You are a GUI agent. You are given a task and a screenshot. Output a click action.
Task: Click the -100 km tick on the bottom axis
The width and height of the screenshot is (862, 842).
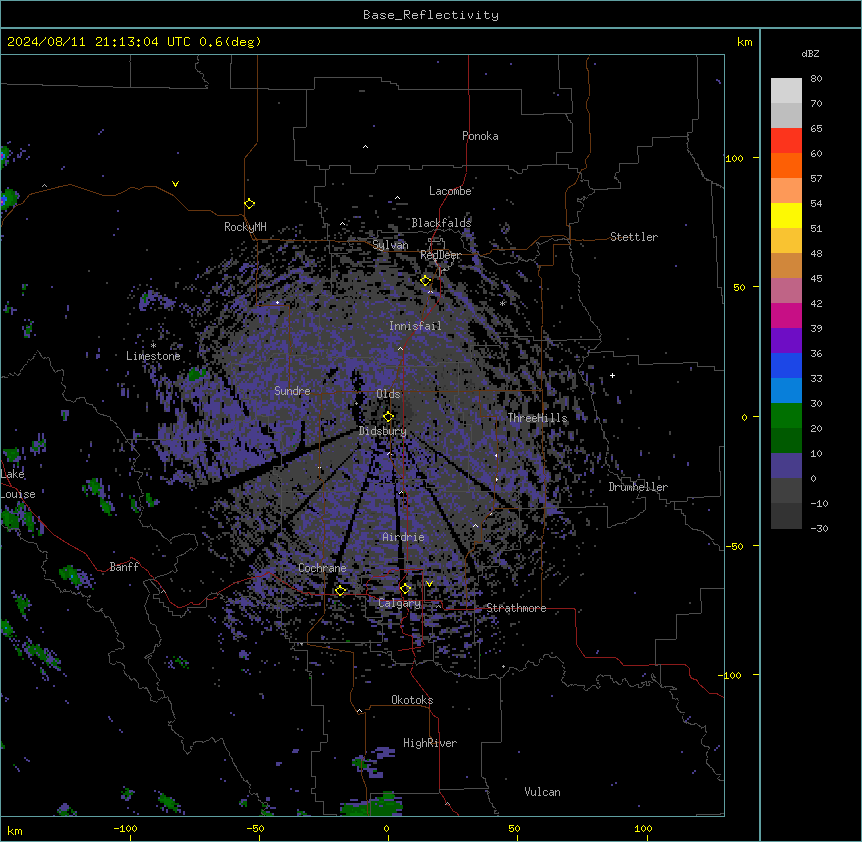coord(125,828)
